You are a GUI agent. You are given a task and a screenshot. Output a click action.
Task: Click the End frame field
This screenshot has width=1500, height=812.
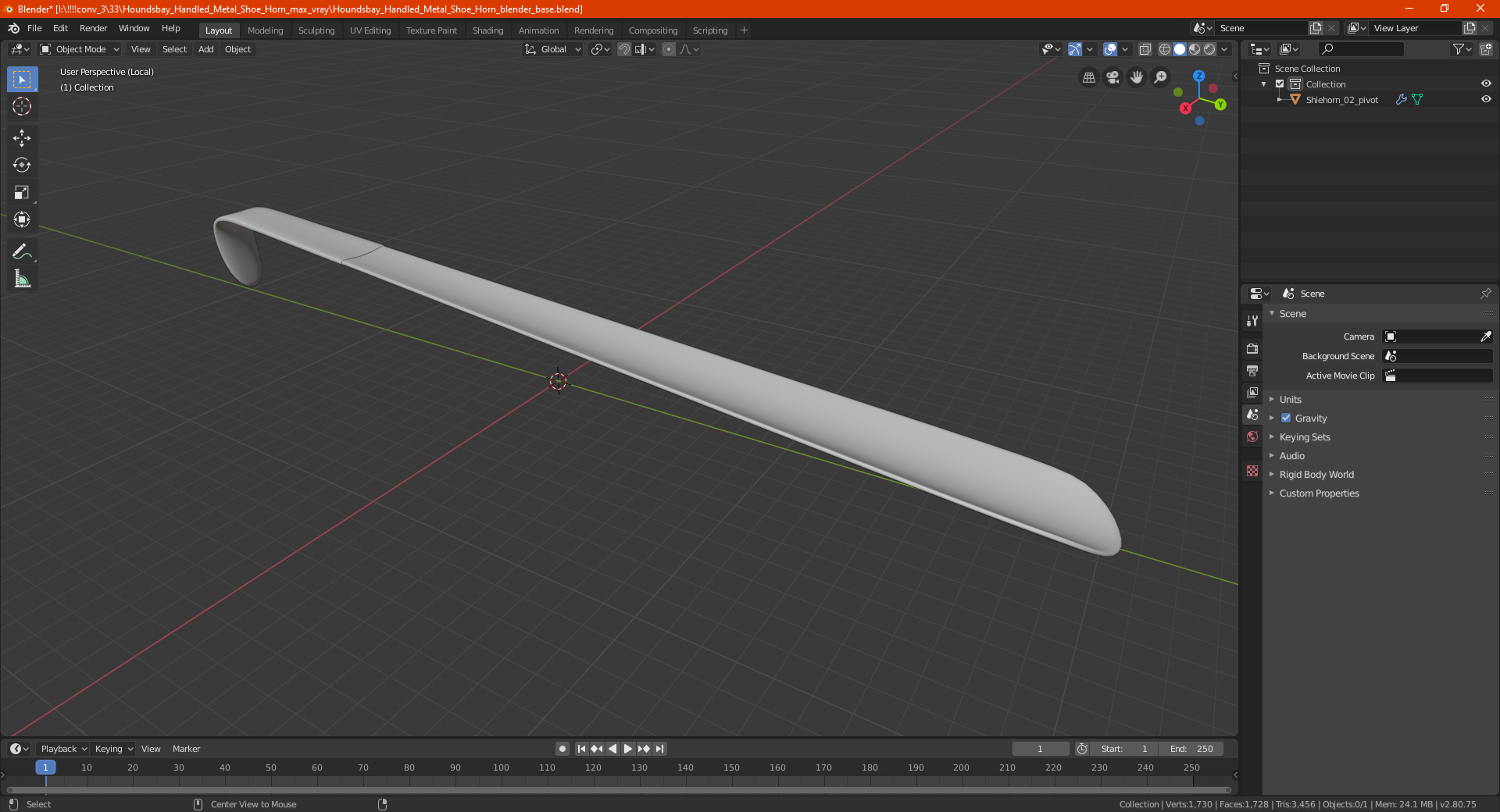pos(1191,749)
